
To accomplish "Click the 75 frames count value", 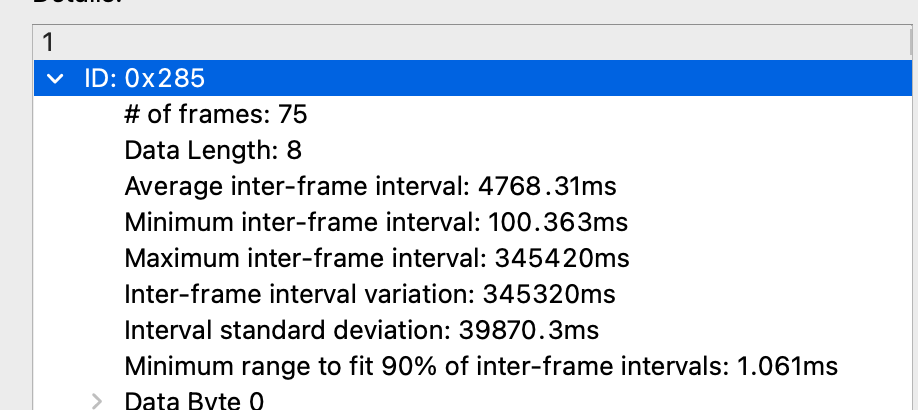I will click(x=293, y=115).
